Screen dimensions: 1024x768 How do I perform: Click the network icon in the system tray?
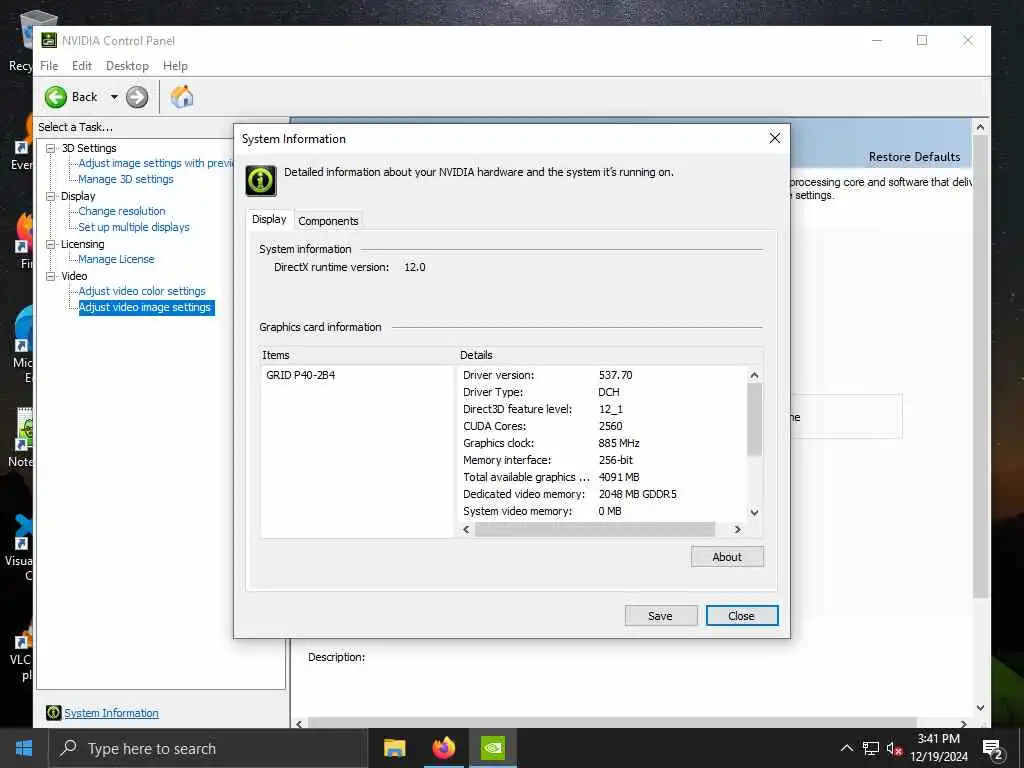coord(871,748)
